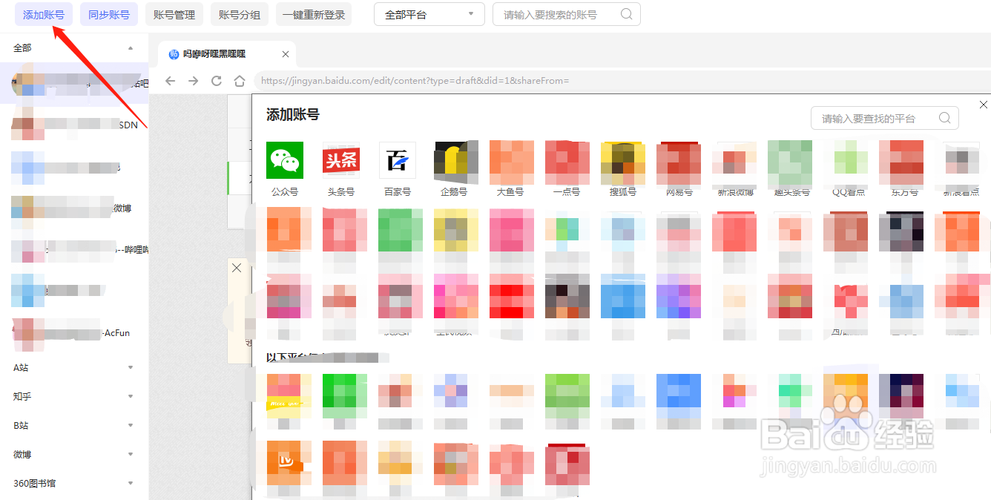This screenshot has width=991, height=500.
Task: Select the account ending in SDN
Action: [x=74, y=125]
